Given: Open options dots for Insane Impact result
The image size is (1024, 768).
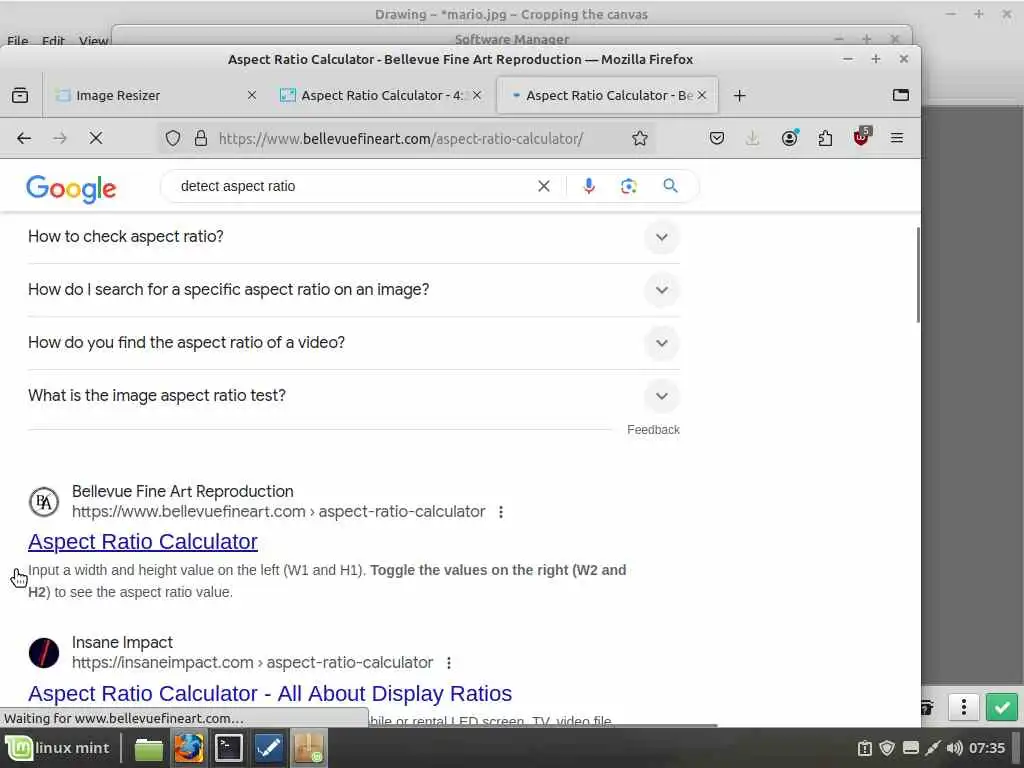Looking at the screenshot, I should point(449,663).
